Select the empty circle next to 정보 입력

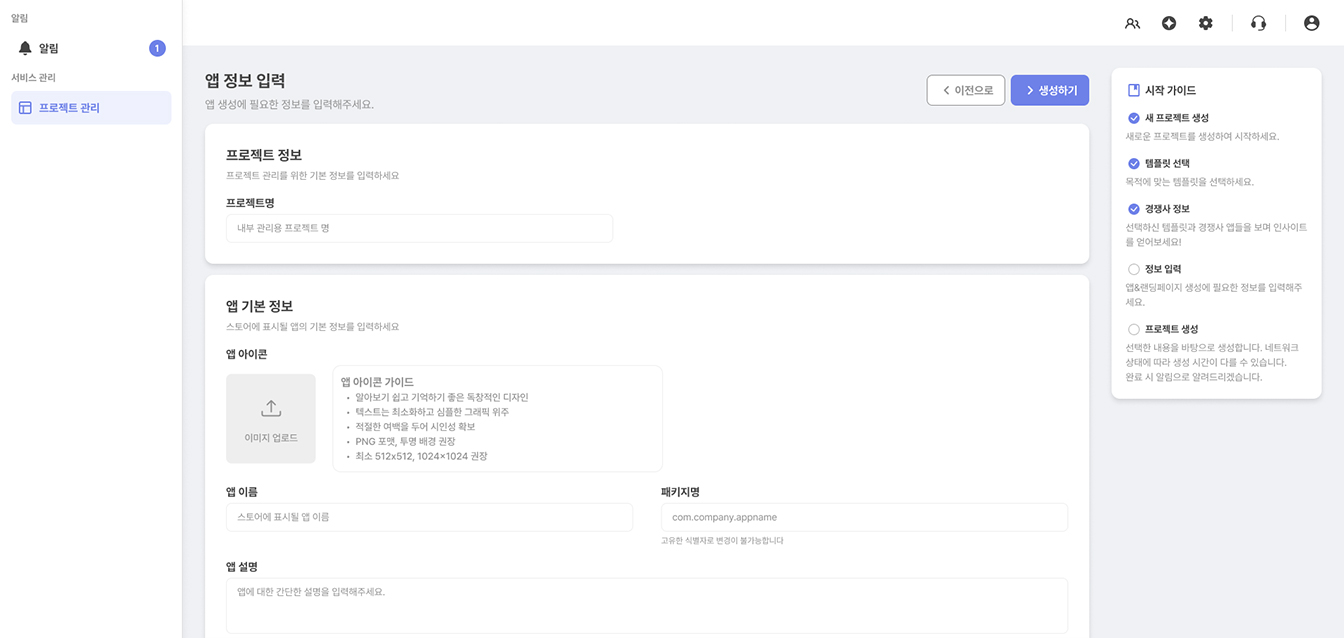tap(1134, 267)
